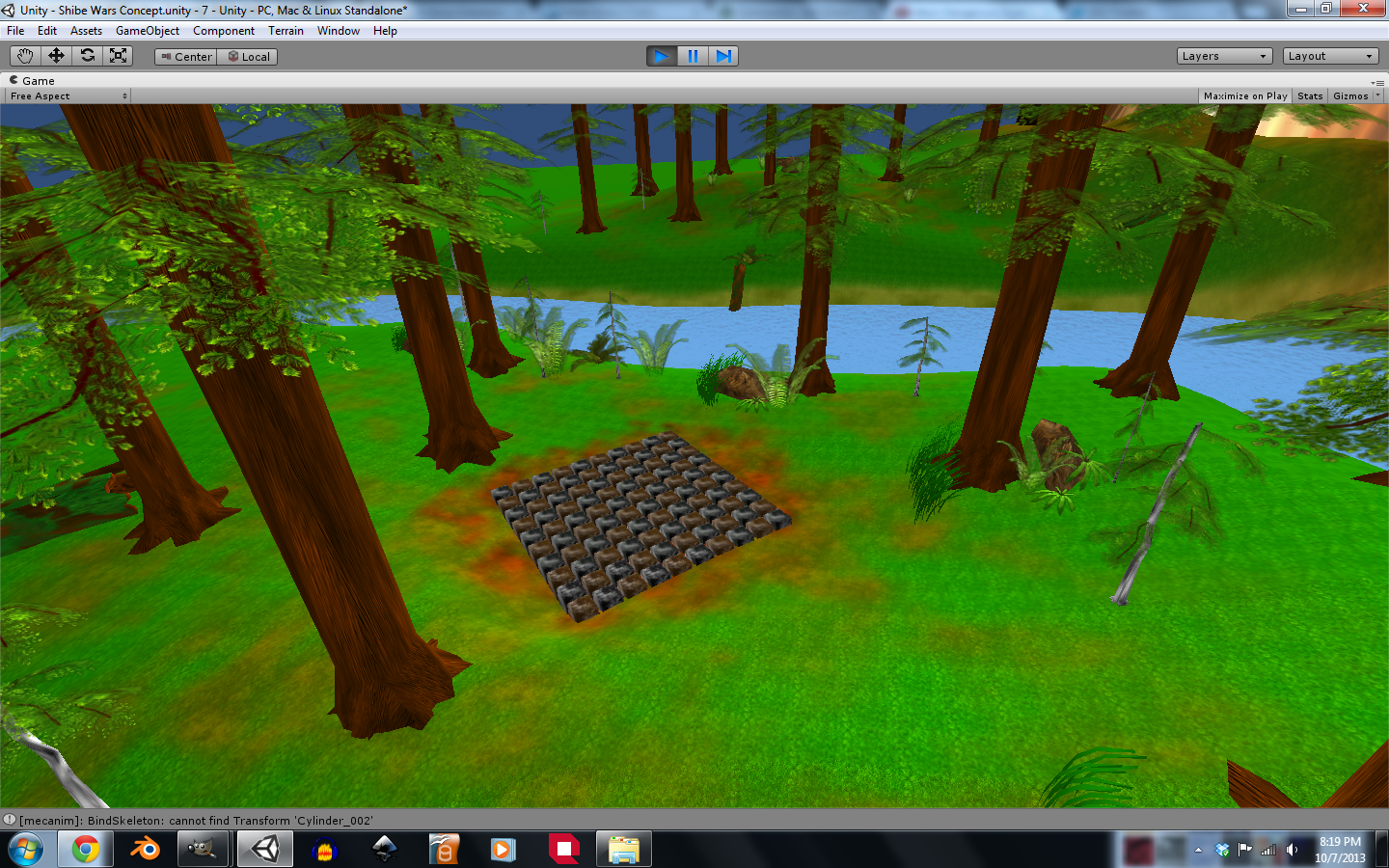Screen dimensions: 1389x868
Task: Open Google Chrome from taskbar
Action: click(85, 850)
